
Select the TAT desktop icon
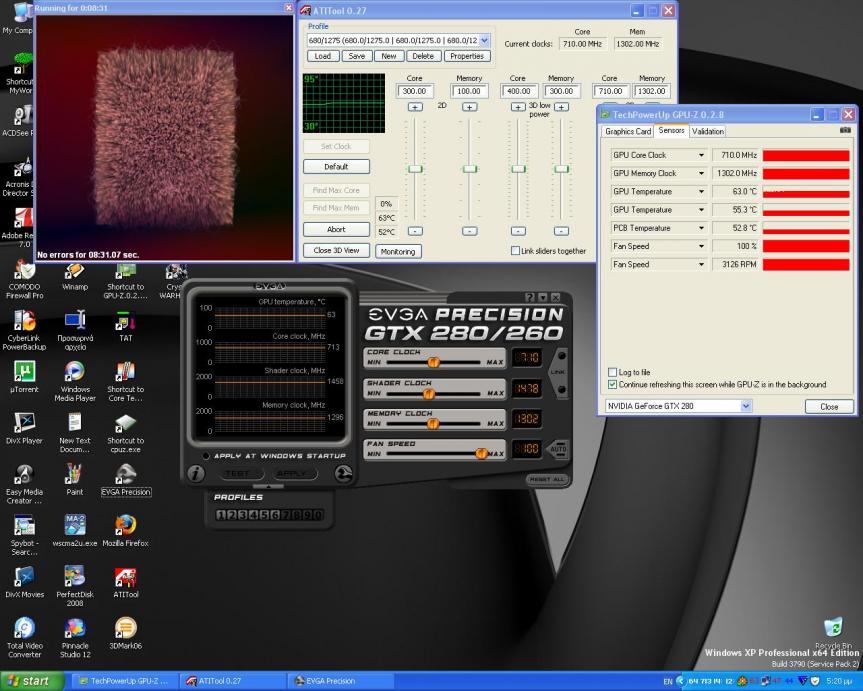125,326
